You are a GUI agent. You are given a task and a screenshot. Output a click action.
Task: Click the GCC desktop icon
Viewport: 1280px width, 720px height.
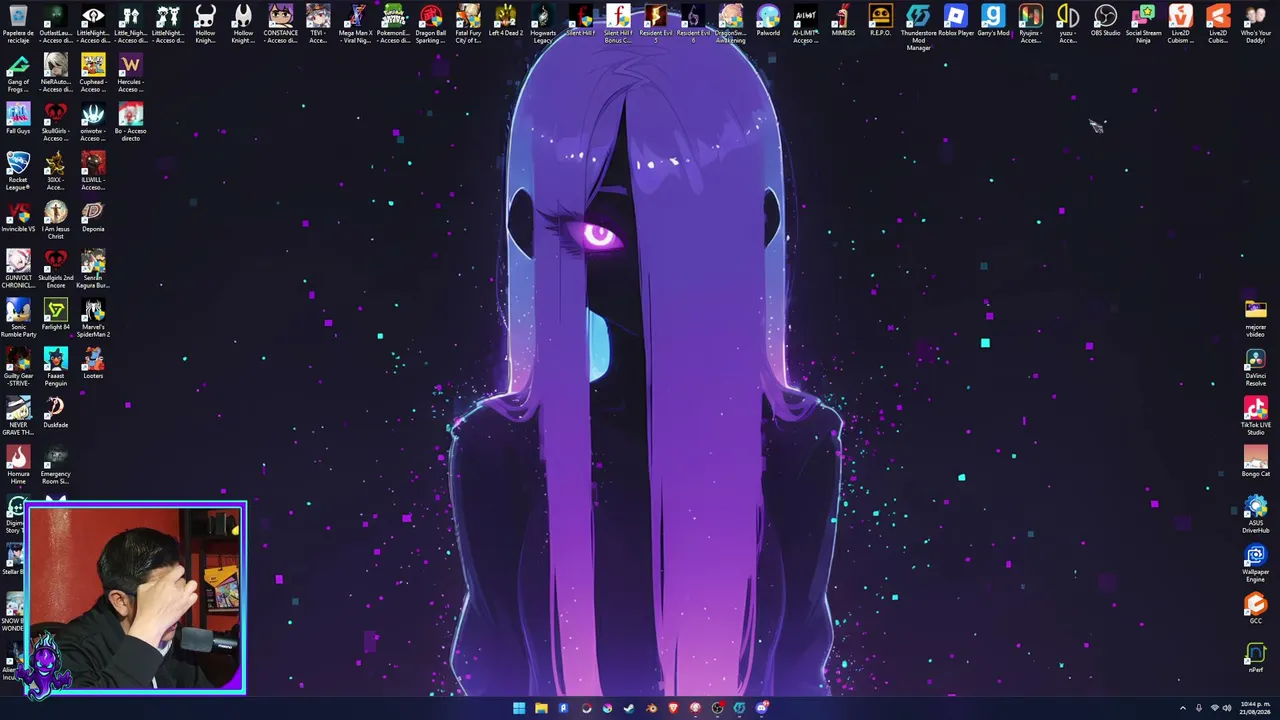click(1255, 608)
